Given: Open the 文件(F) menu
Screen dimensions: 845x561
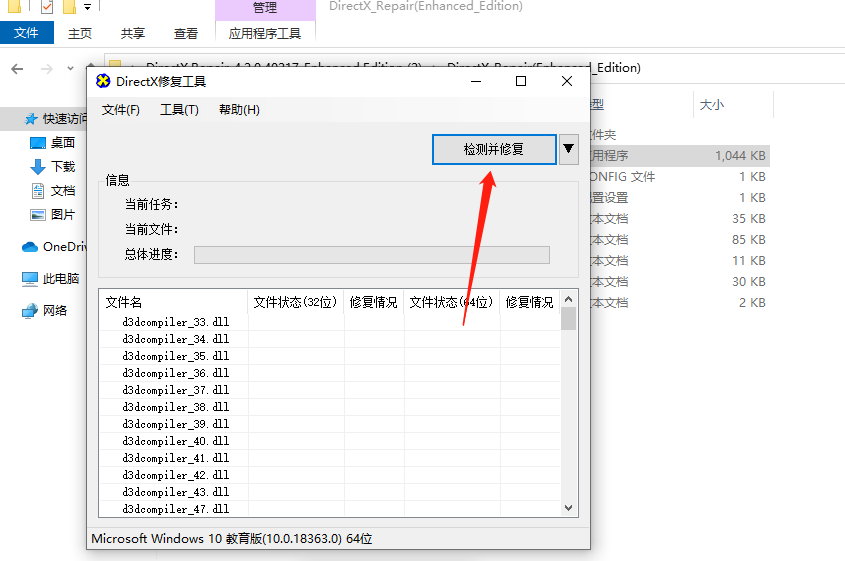Looking at the screenshot, I should (121, 110).
